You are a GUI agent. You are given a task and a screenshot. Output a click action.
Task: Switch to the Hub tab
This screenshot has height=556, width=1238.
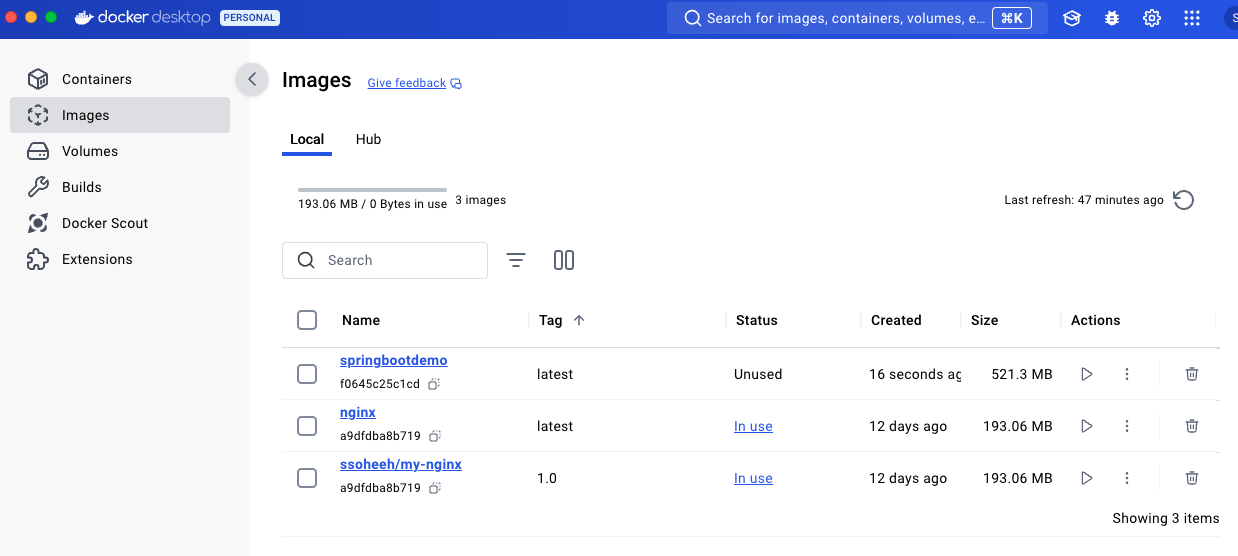(x=368, y=139)
